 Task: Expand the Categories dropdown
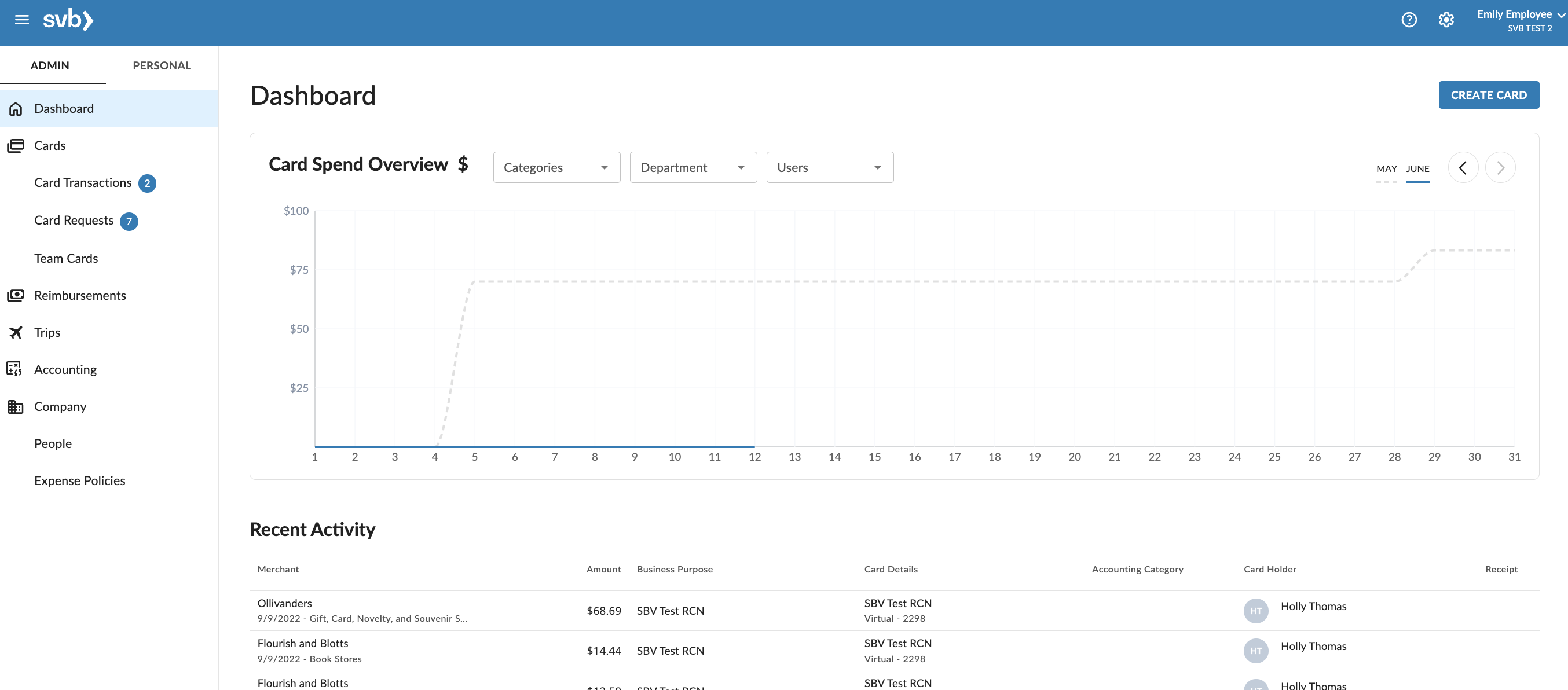556,168
